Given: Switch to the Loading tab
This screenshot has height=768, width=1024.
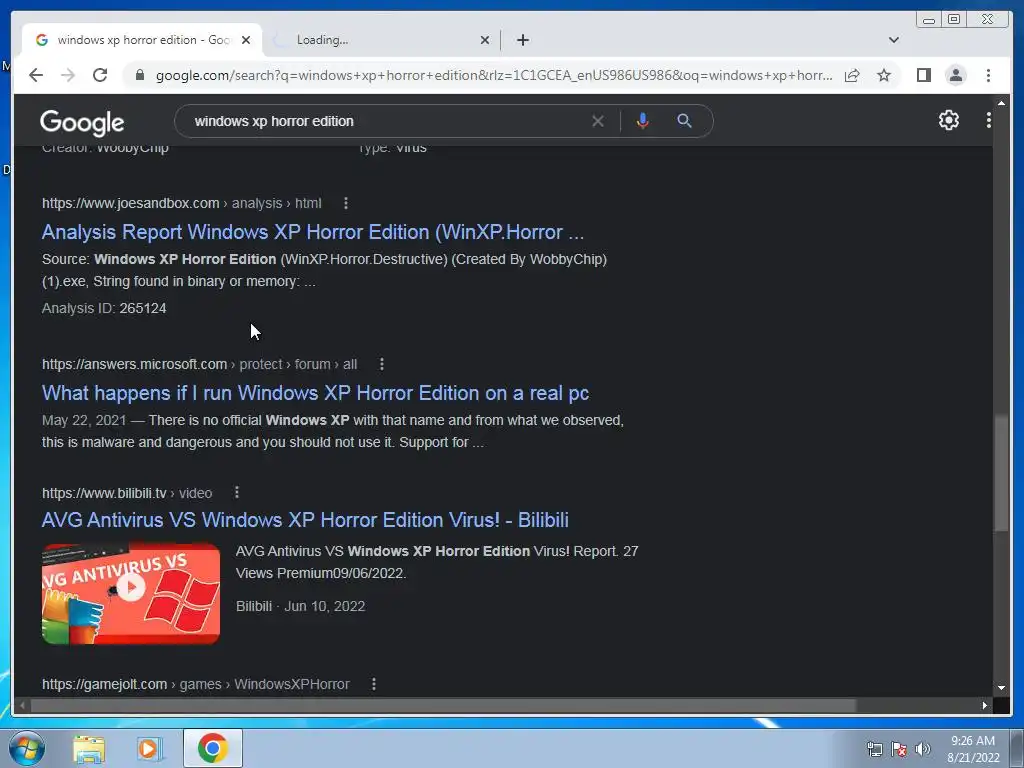Looking at the screenshot, I should (x=380, y=40).
